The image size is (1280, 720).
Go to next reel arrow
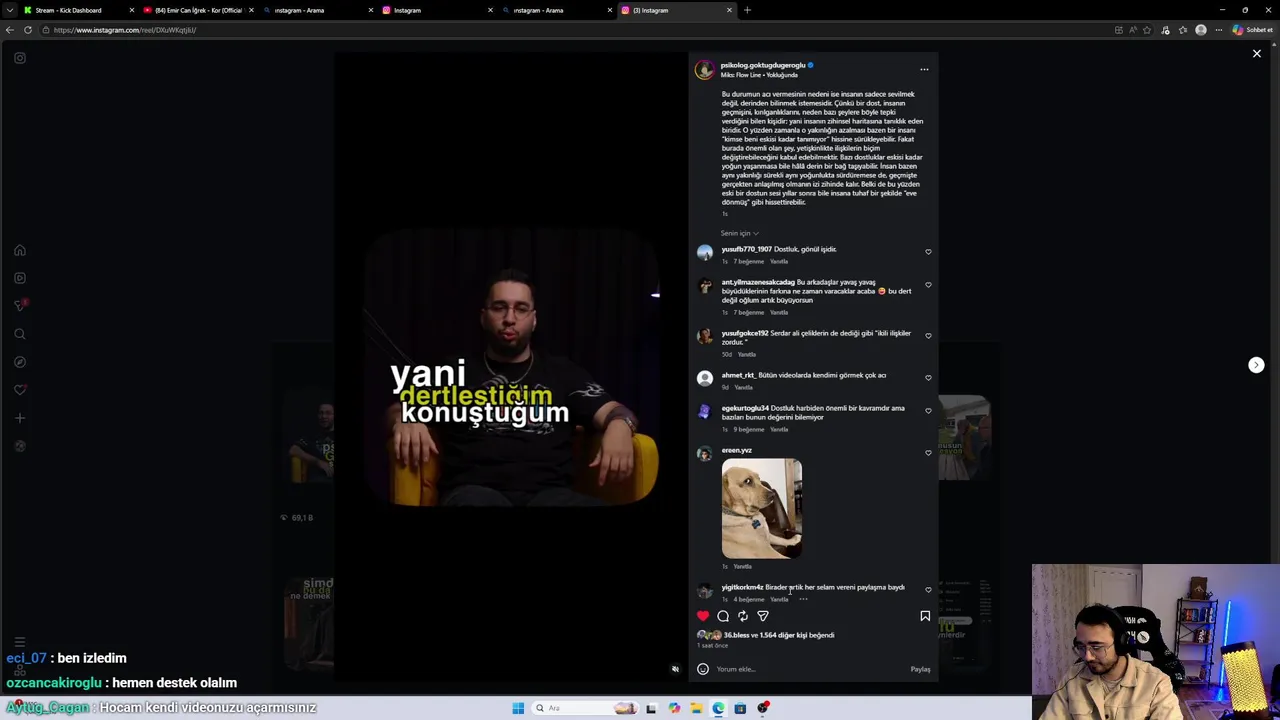[1256, 365]
